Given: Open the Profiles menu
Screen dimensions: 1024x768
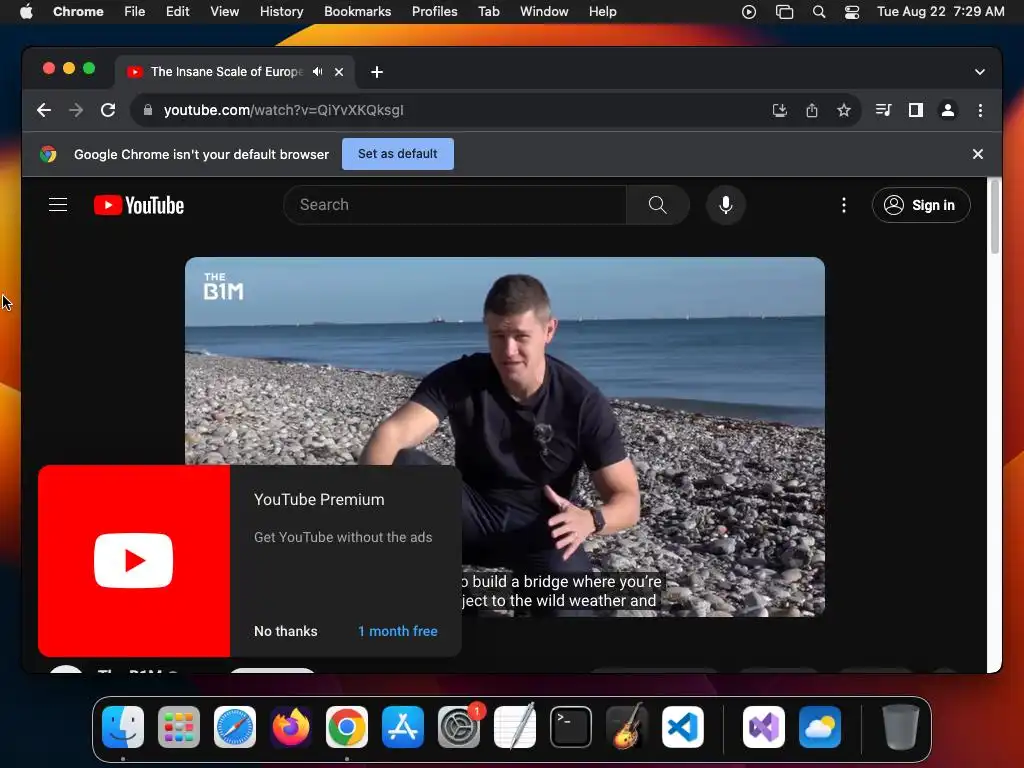Looking at the screenshot, I should pyautogui.click(x=434, y=12).
